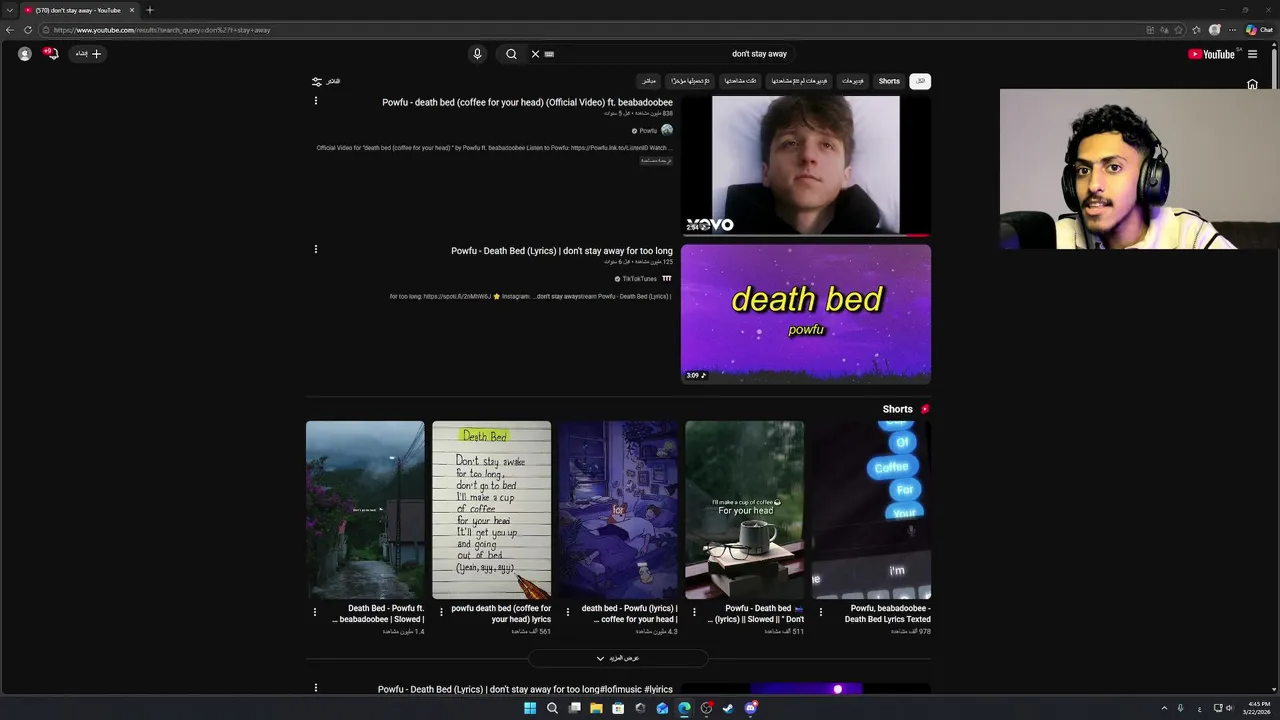The width and height of the screenshot is (1280, 720).
Task: Expand more Shorts with the chevron button
Action: [x=618, y=658]
